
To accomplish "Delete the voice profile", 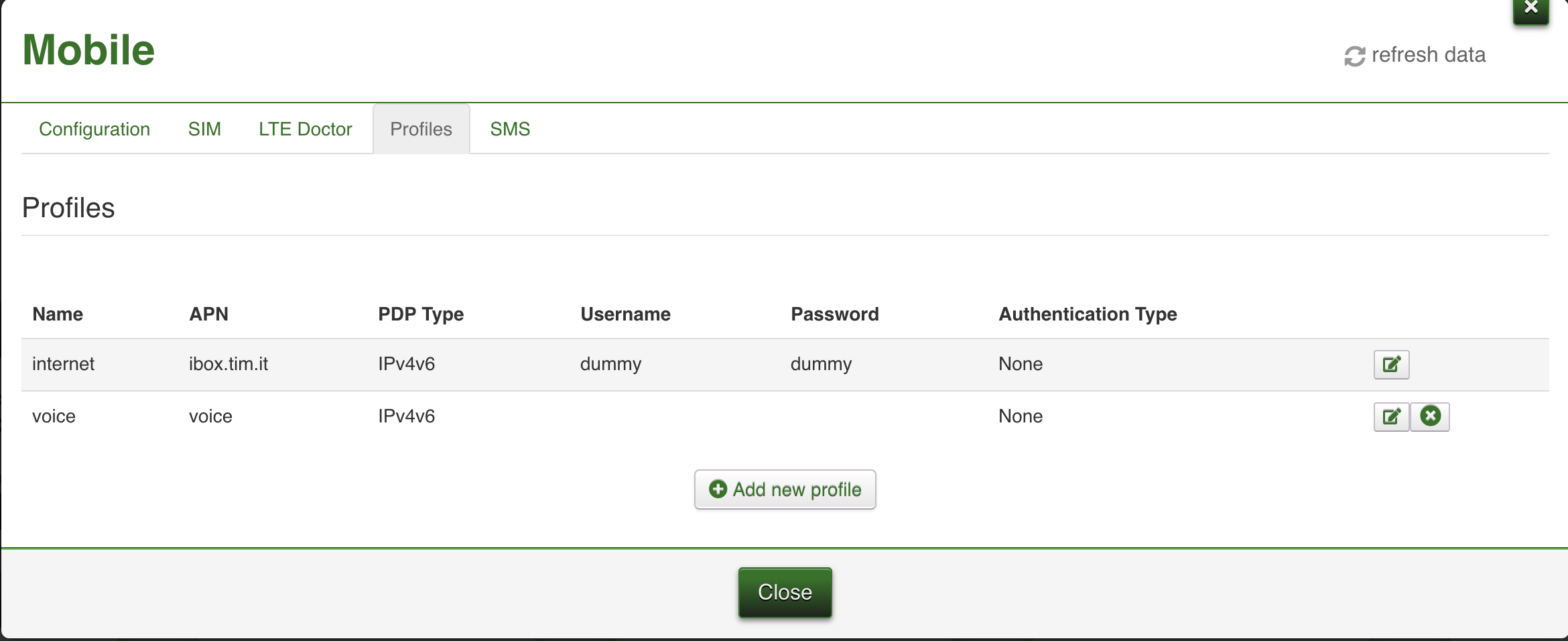I will tap(1430, 416).
